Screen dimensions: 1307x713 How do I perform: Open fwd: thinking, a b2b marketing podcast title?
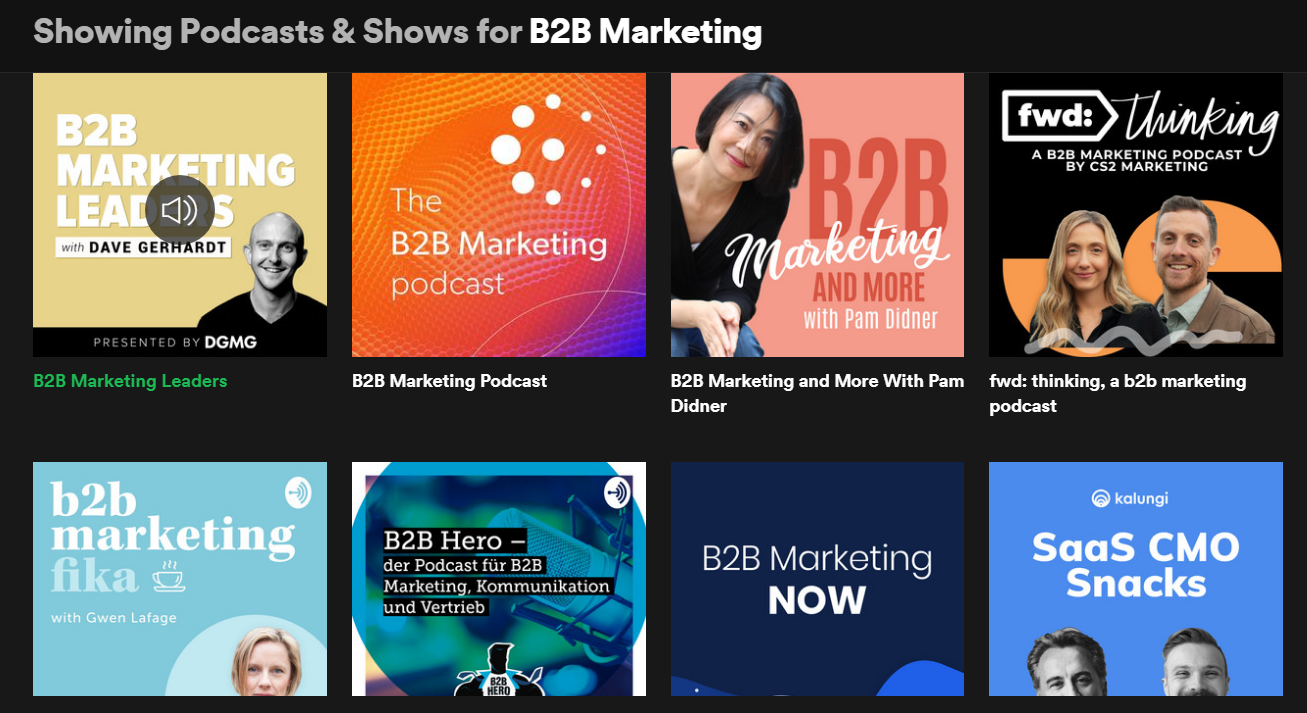pyautogui.click(x=1118, y=393)
